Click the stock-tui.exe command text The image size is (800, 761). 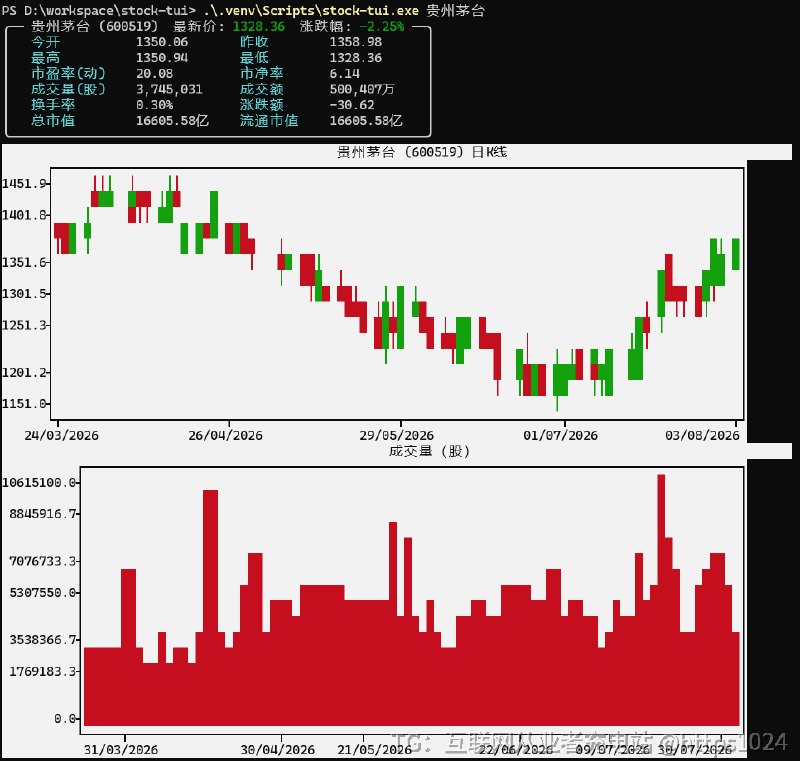click(x=311, y=10)
